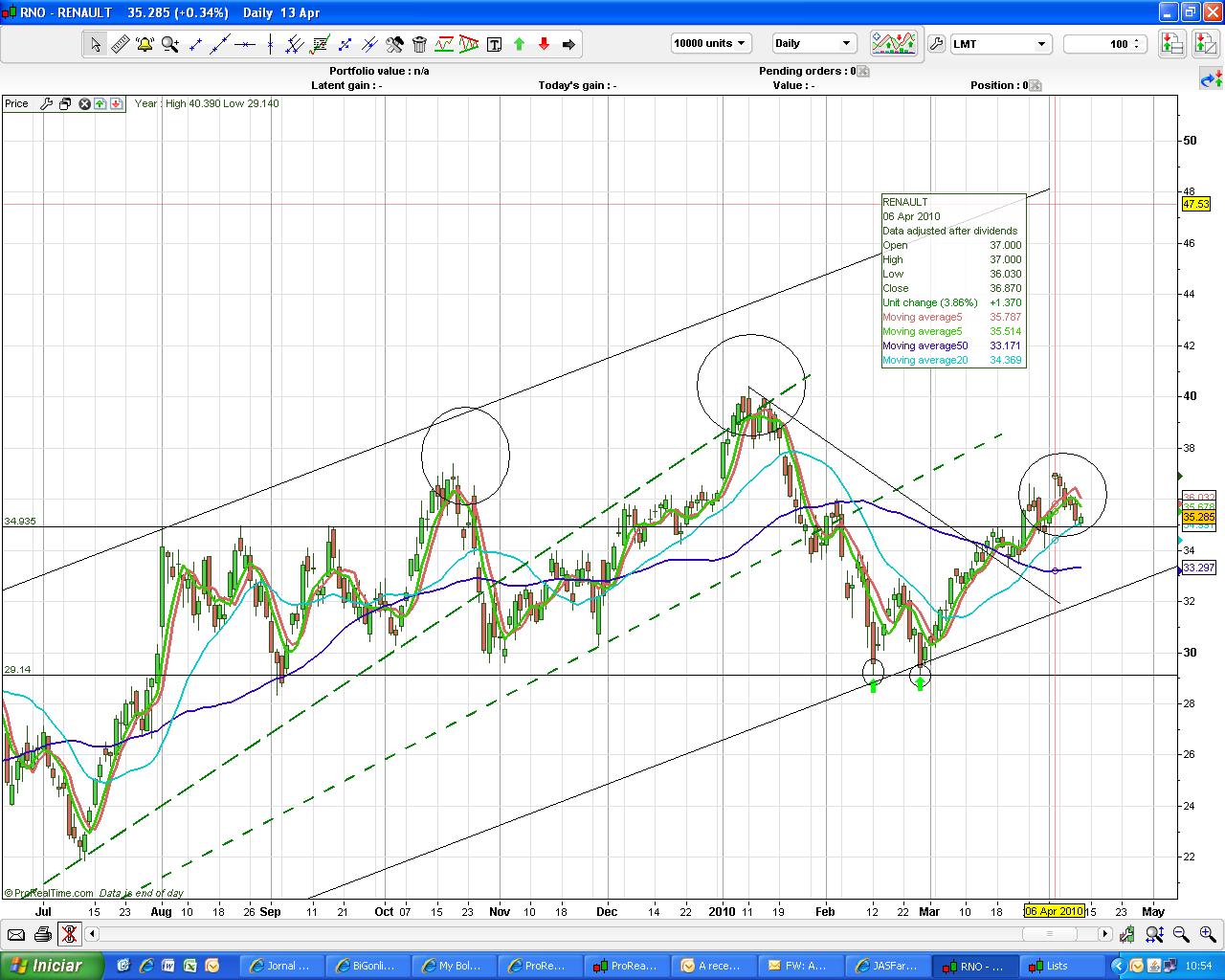Toggle the crossed-out cursor mode icon
The width and height of the screenshot is (1225, 980).
point(69,934)
